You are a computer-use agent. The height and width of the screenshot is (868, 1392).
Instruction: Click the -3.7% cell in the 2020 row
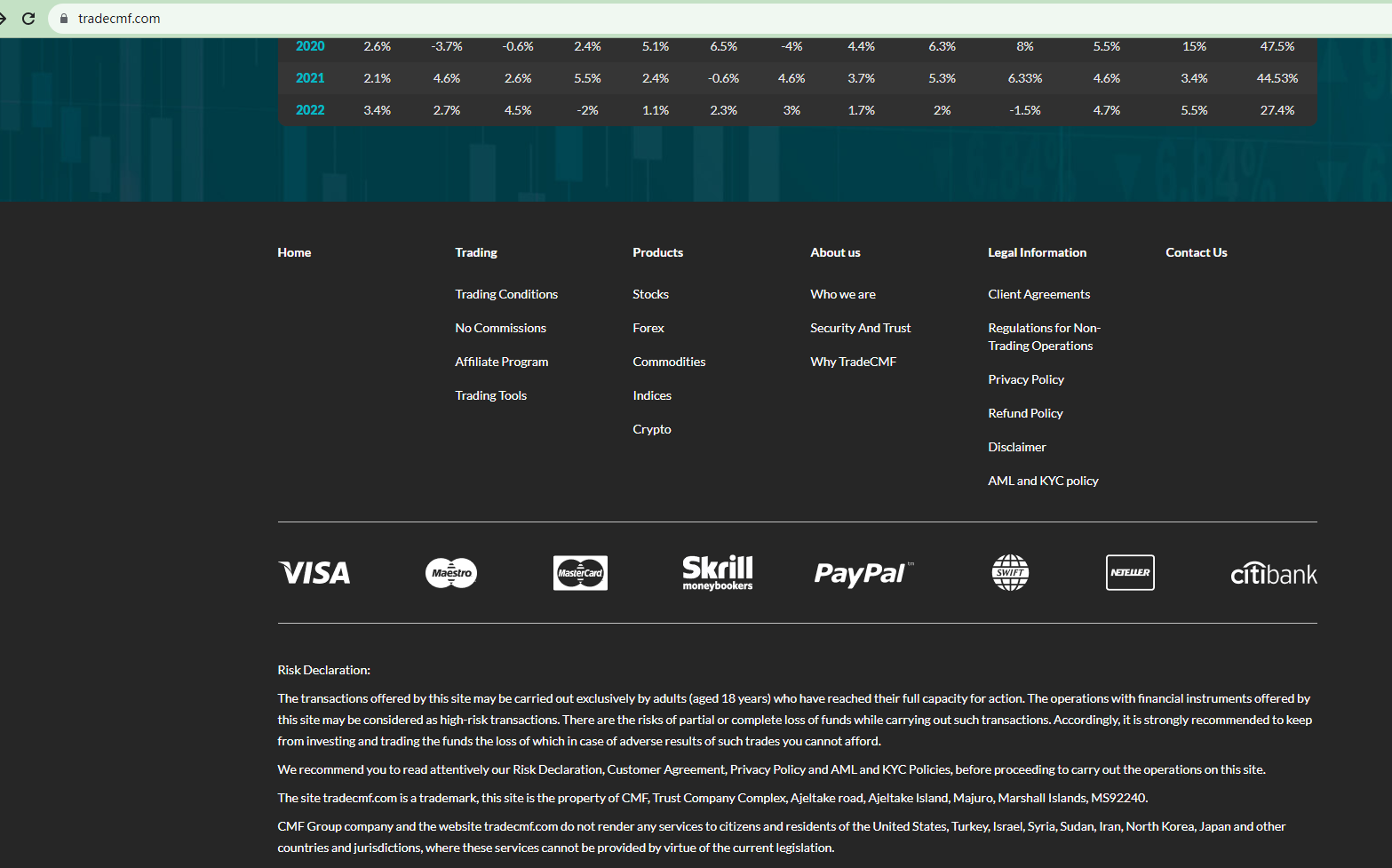tap(447, 46)
